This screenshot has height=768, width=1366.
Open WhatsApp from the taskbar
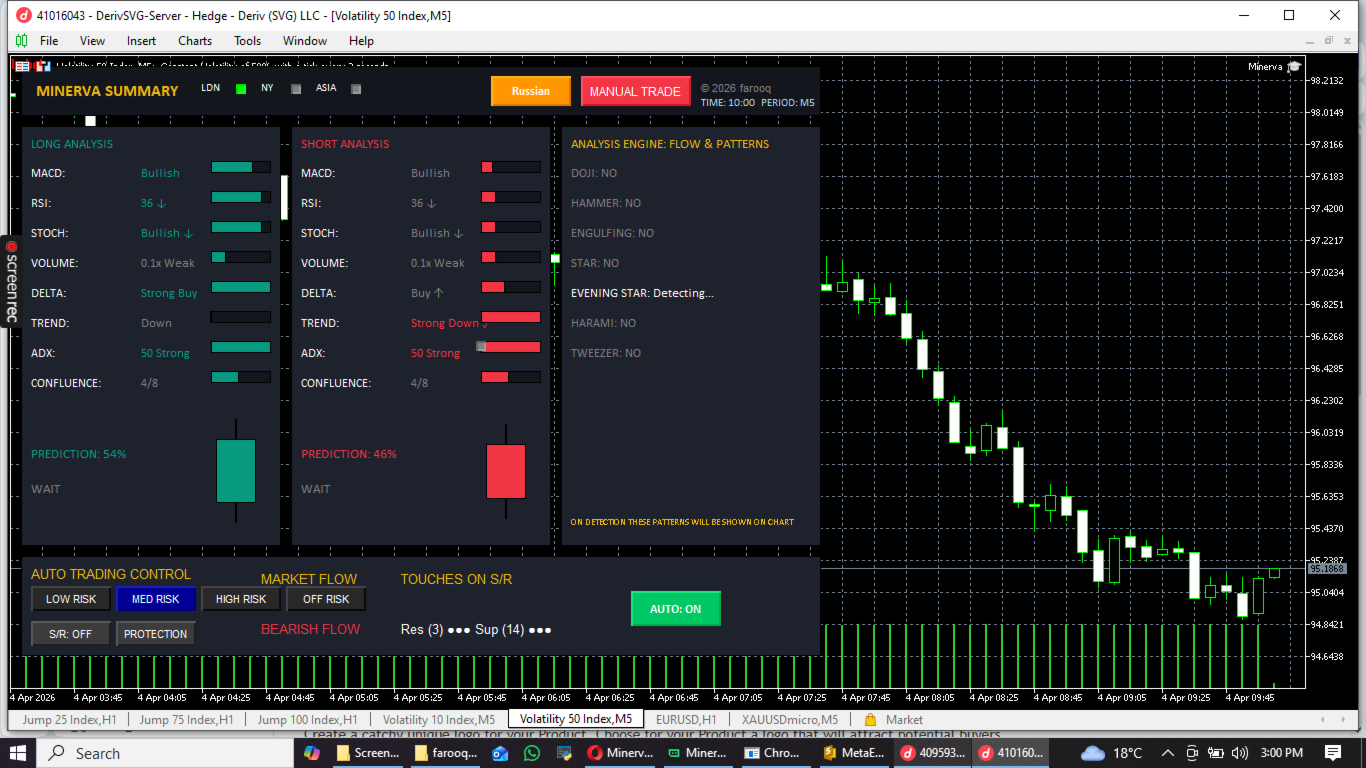point(531,753)
